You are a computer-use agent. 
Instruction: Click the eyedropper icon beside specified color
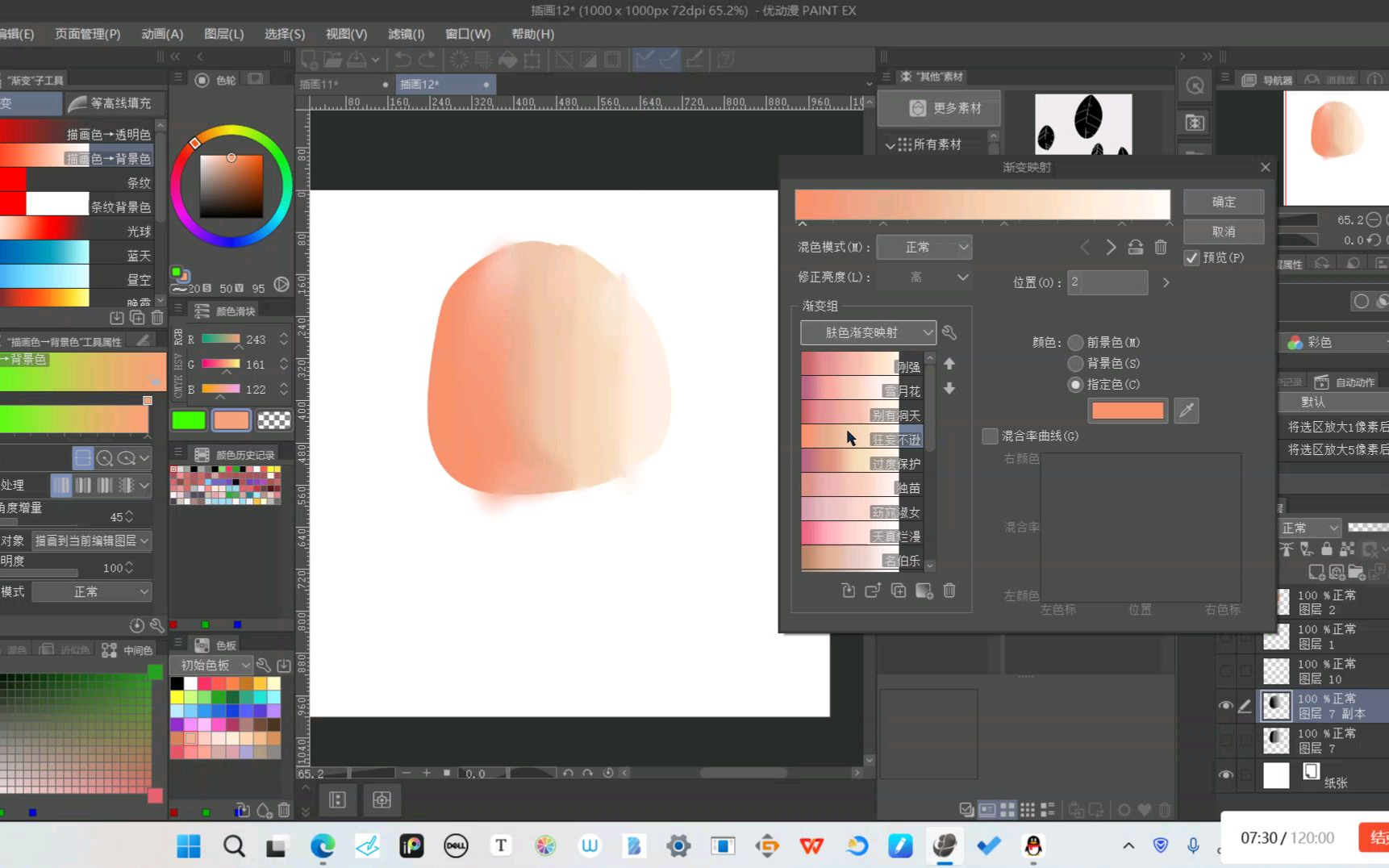point(1186,411)
